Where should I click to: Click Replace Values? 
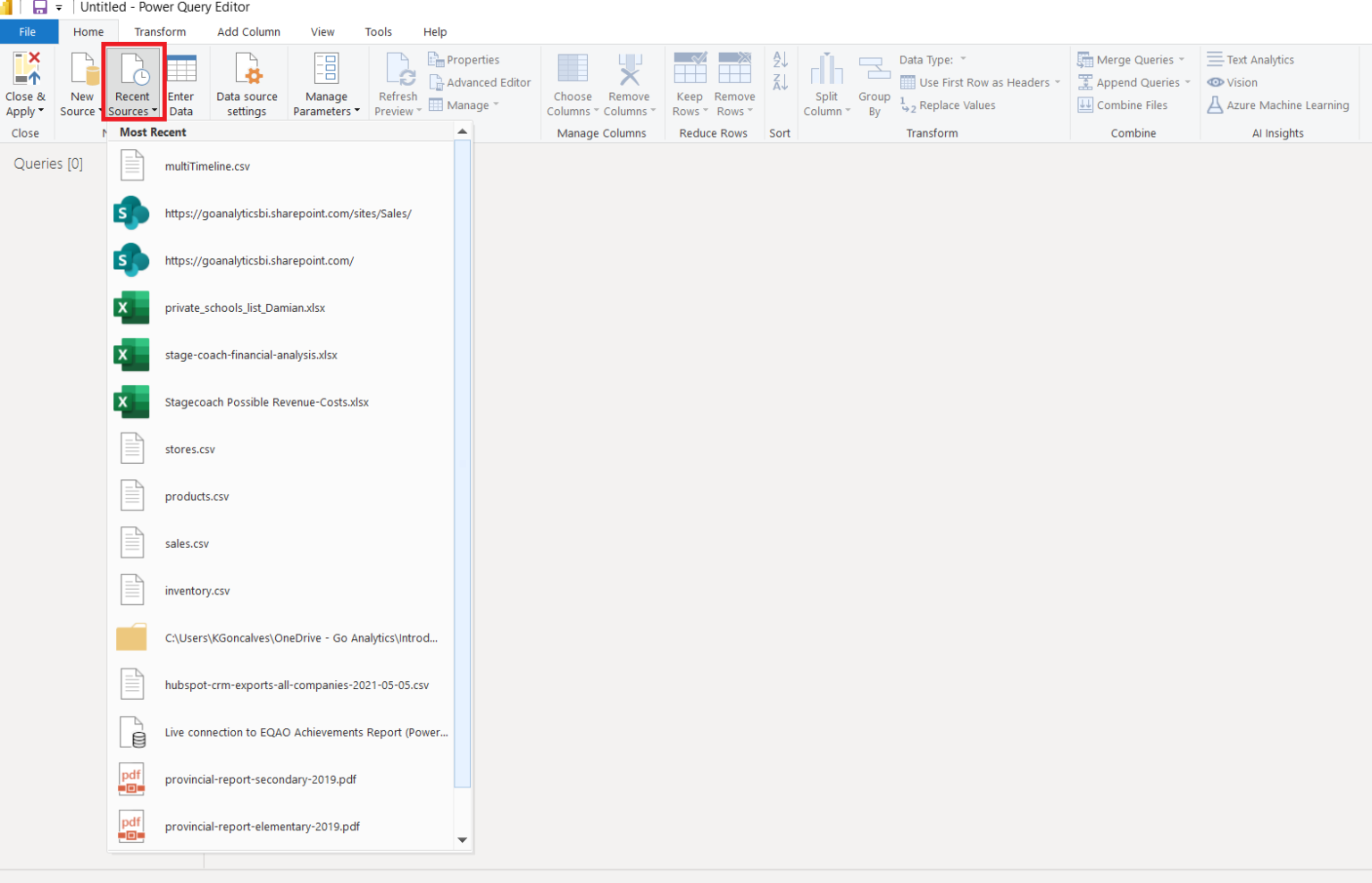948,105
